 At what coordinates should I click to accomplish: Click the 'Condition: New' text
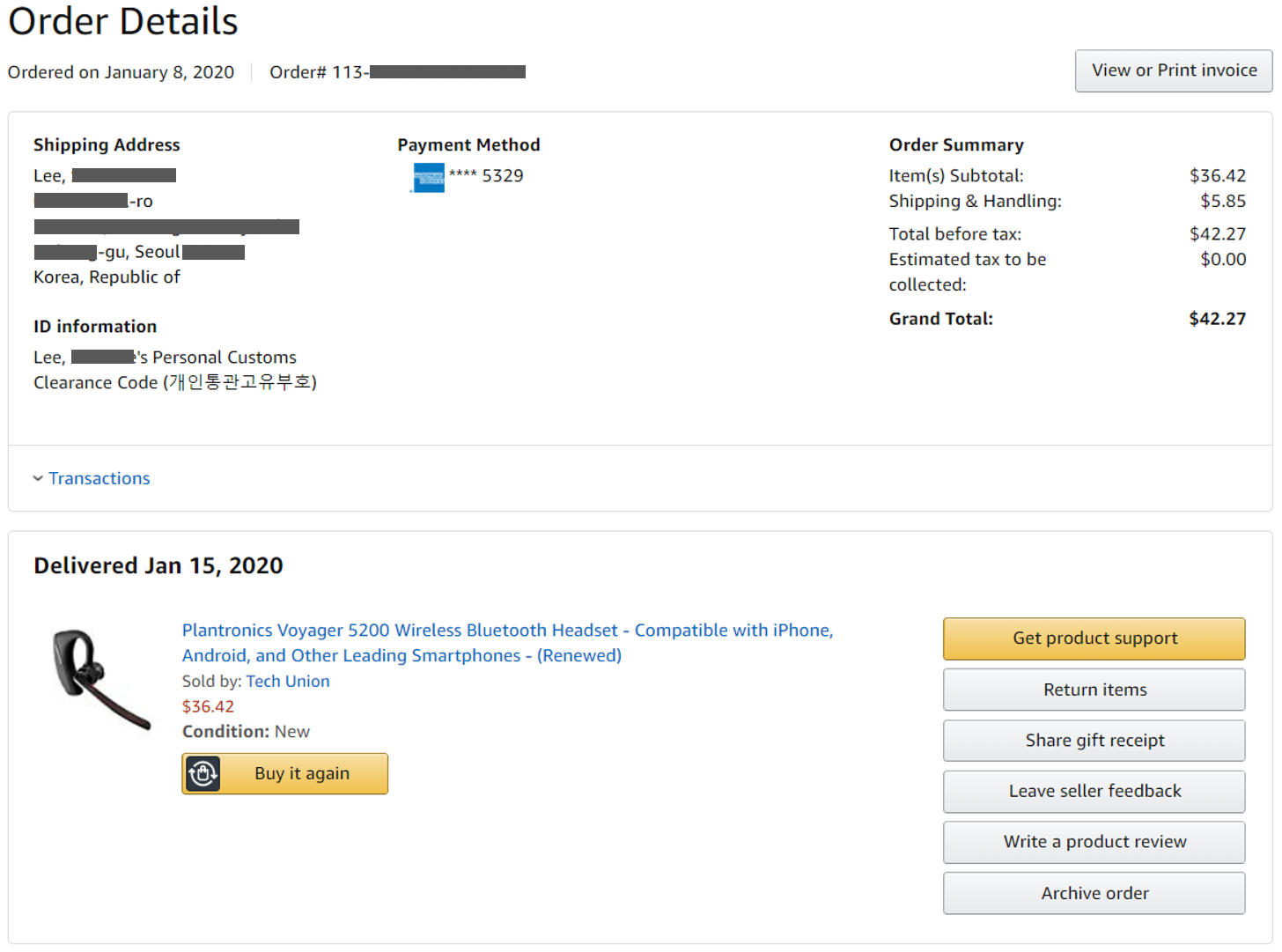[246, 732]
